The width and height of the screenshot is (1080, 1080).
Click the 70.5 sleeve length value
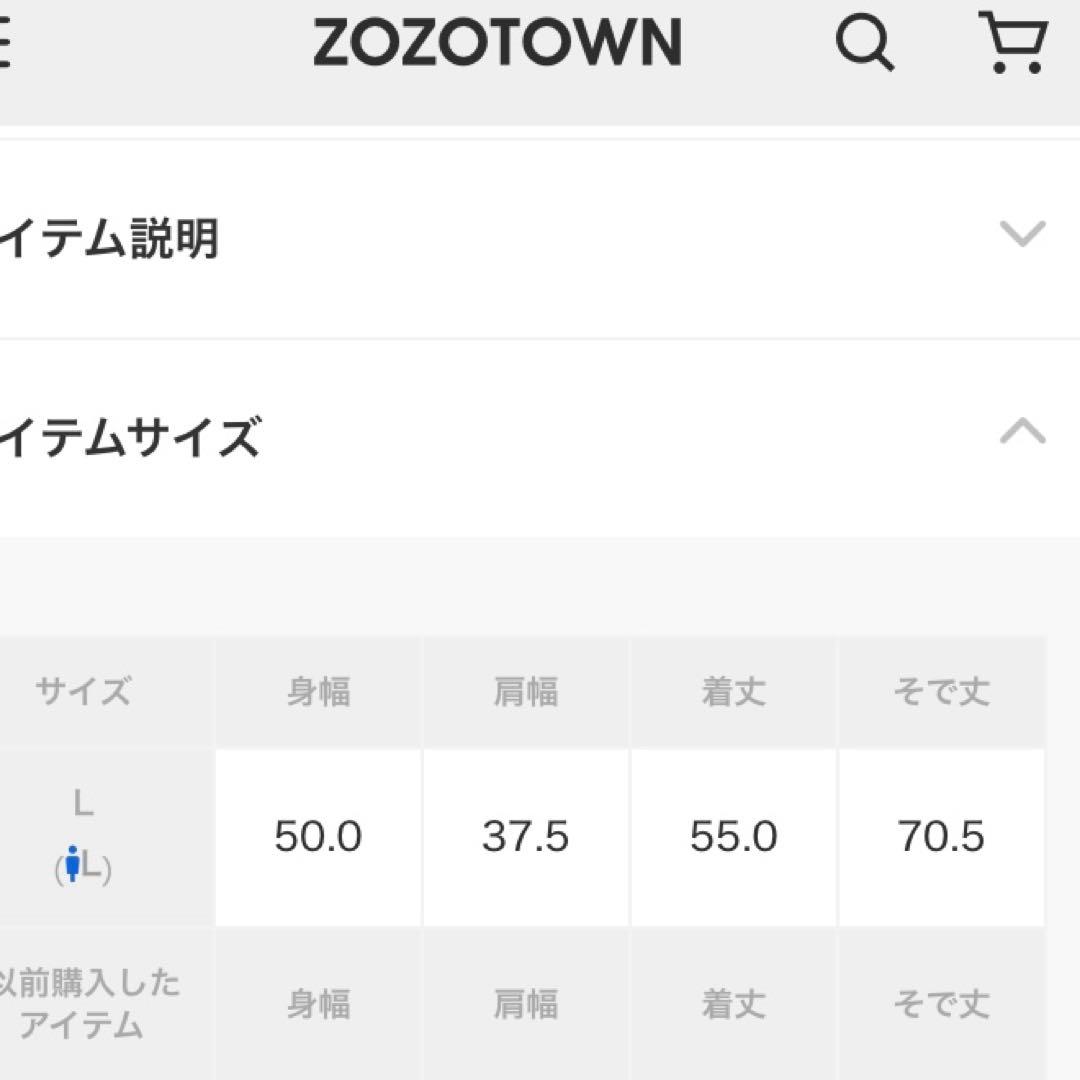[941, 836]
